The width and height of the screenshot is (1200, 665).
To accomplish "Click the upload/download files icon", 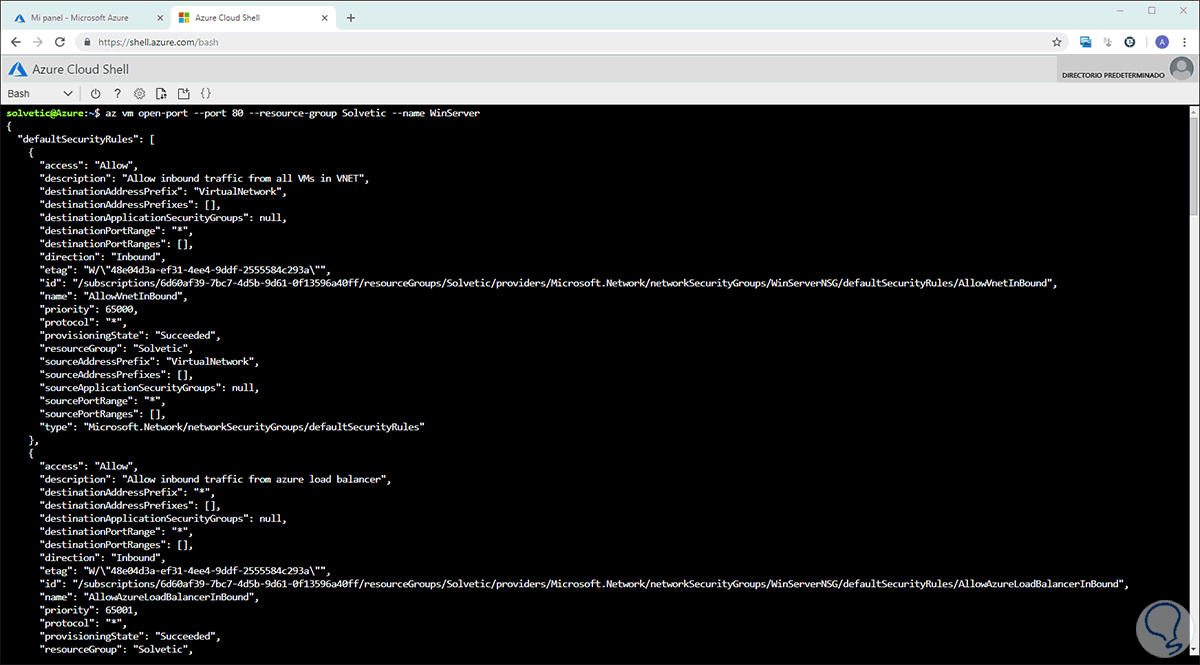I will [x=161, y=93].
